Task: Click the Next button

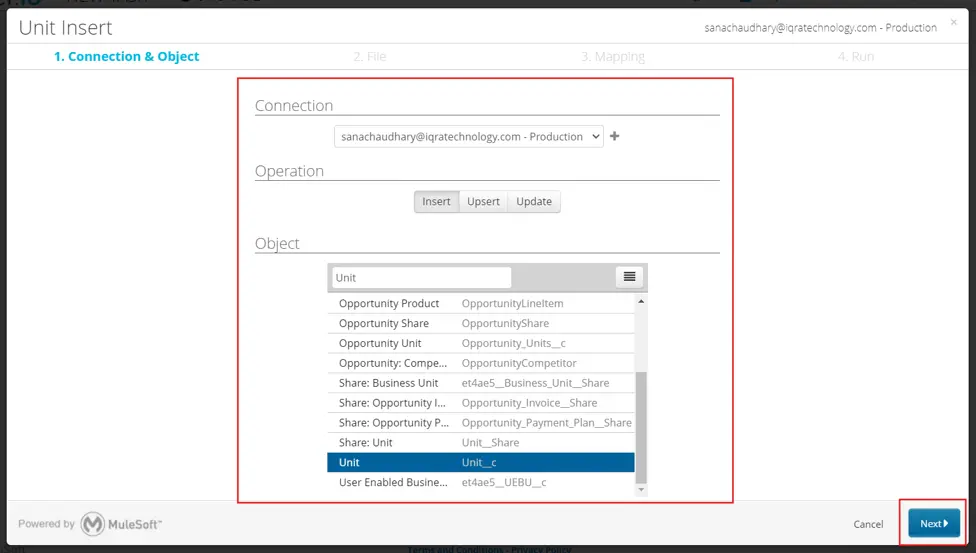Action: [x=934, y=523]
